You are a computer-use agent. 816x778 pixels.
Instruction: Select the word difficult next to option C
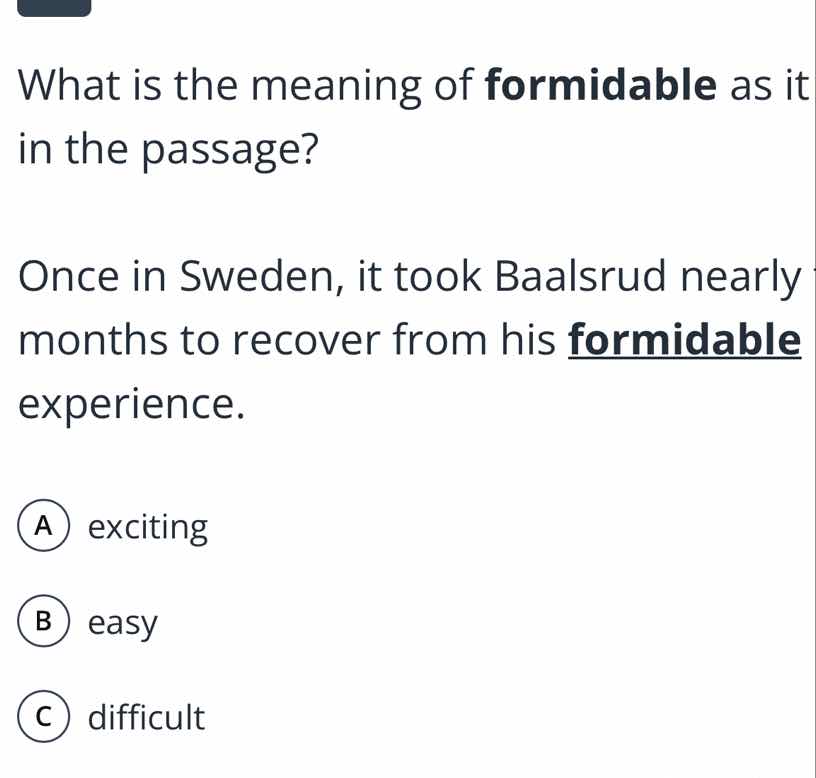pos(144,718)
